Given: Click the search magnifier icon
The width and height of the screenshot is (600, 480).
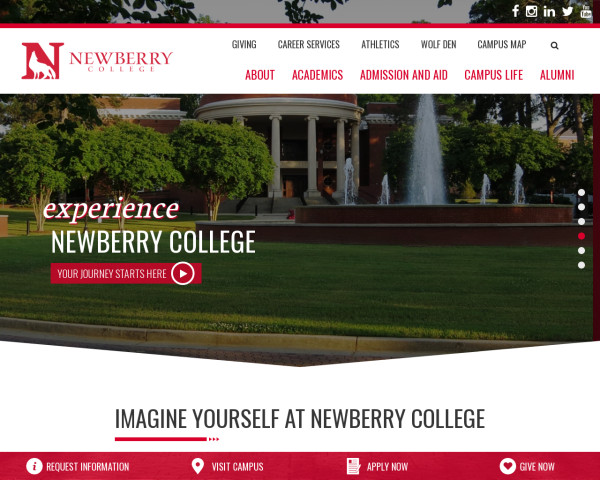Looking at the screenshot, I should pos(554,46).
